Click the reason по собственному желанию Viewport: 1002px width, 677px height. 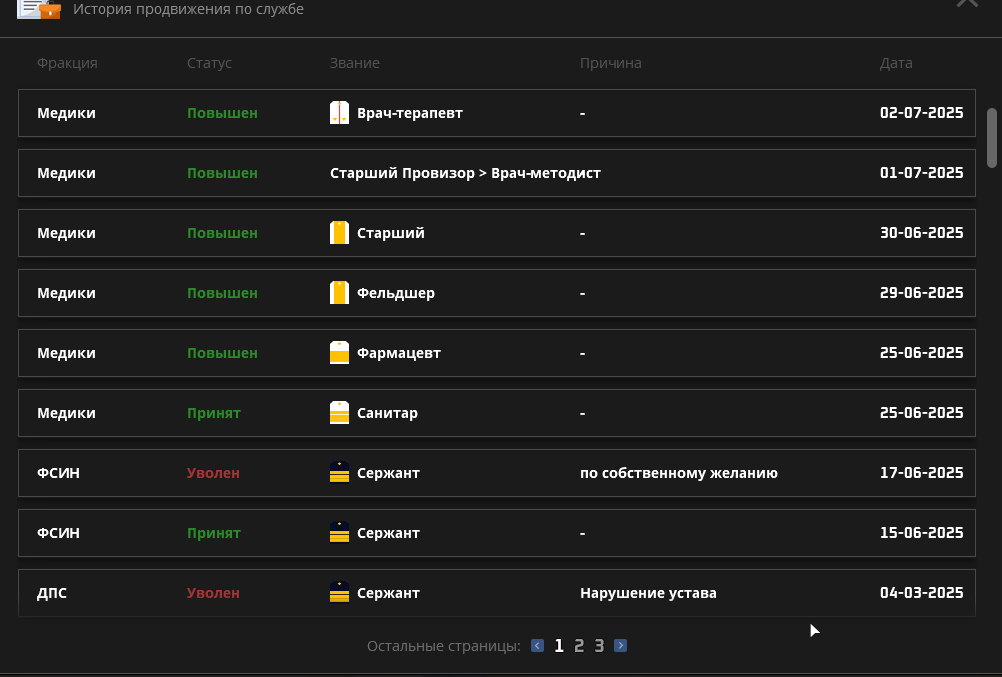679,474
